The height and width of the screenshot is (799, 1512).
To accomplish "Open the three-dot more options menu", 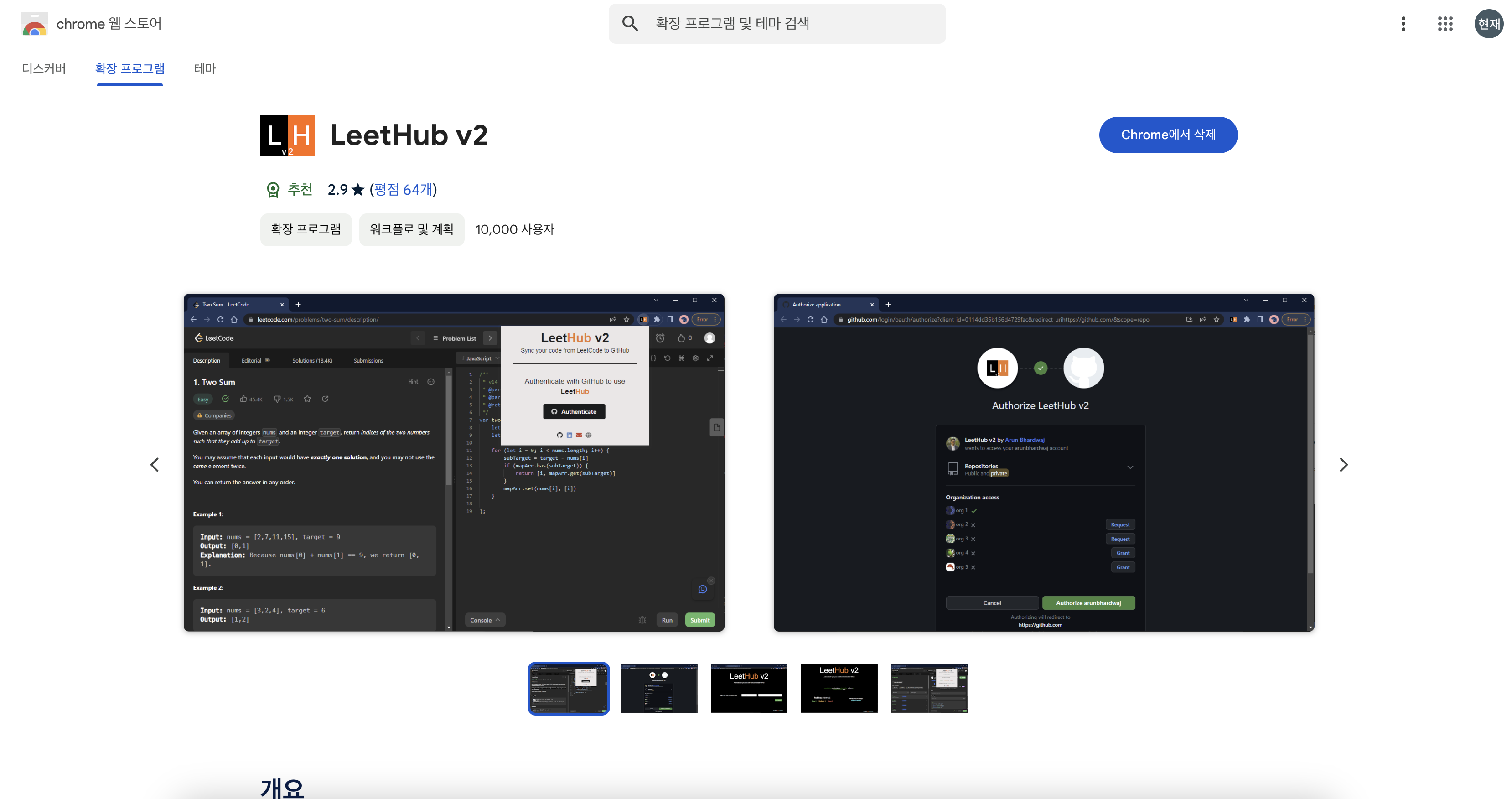I will coord(1403,23).
